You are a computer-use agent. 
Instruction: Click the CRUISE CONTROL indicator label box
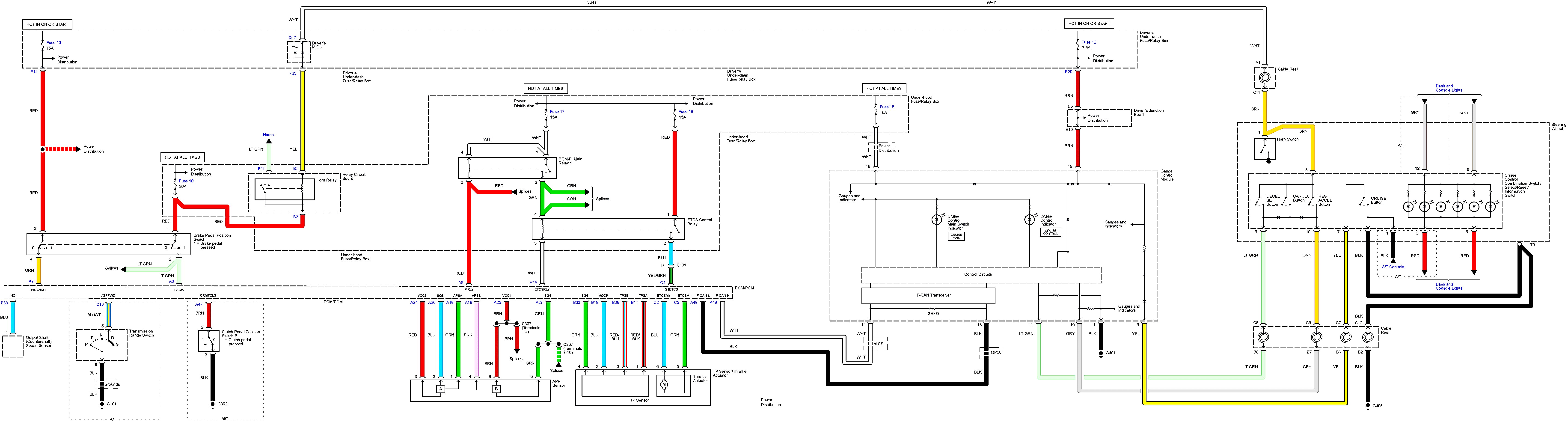(1051, 232)
